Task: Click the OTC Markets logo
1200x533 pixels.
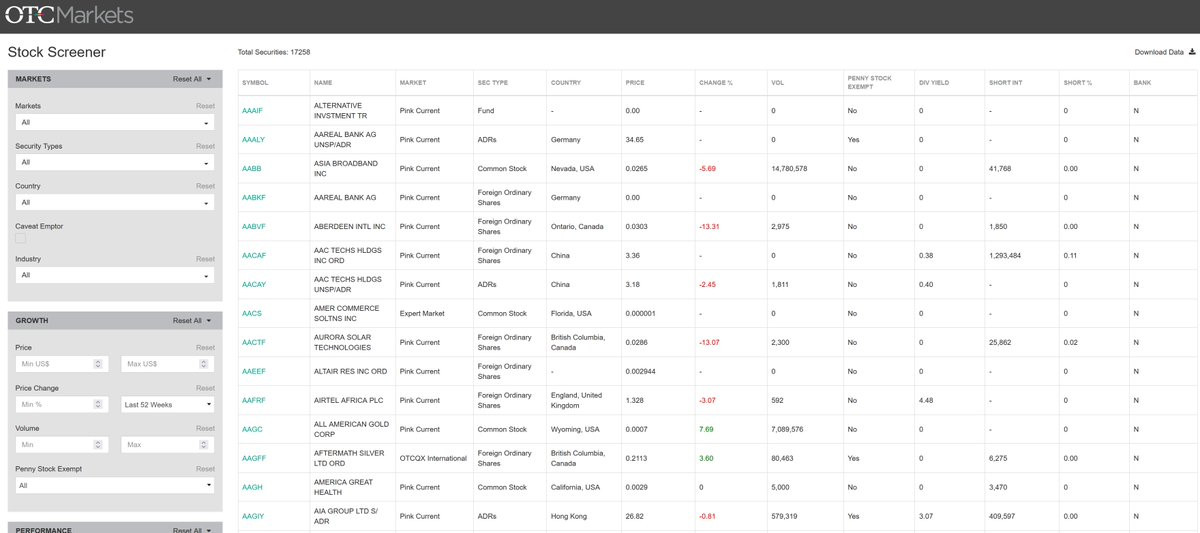Action: pos(69,15)
